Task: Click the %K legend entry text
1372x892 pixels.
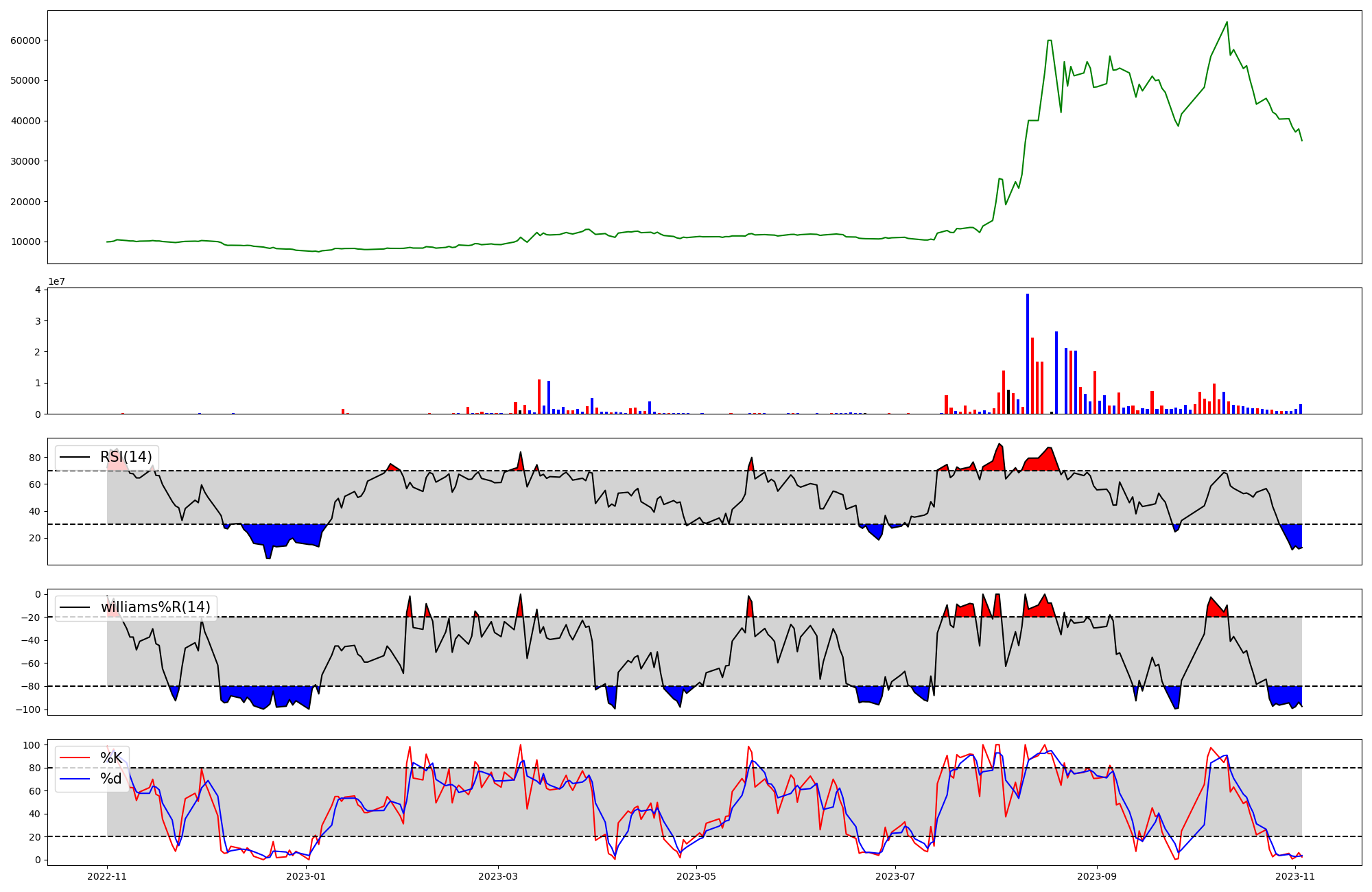Action: 111,758
